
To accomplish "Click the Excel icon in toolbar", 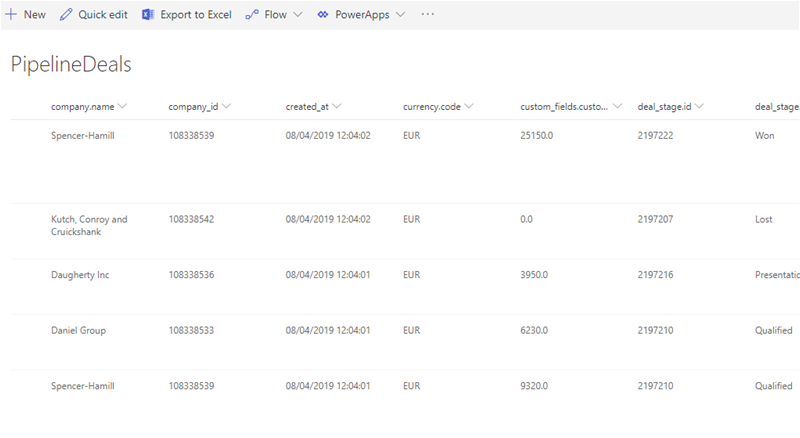I will [x=148, y=15].
